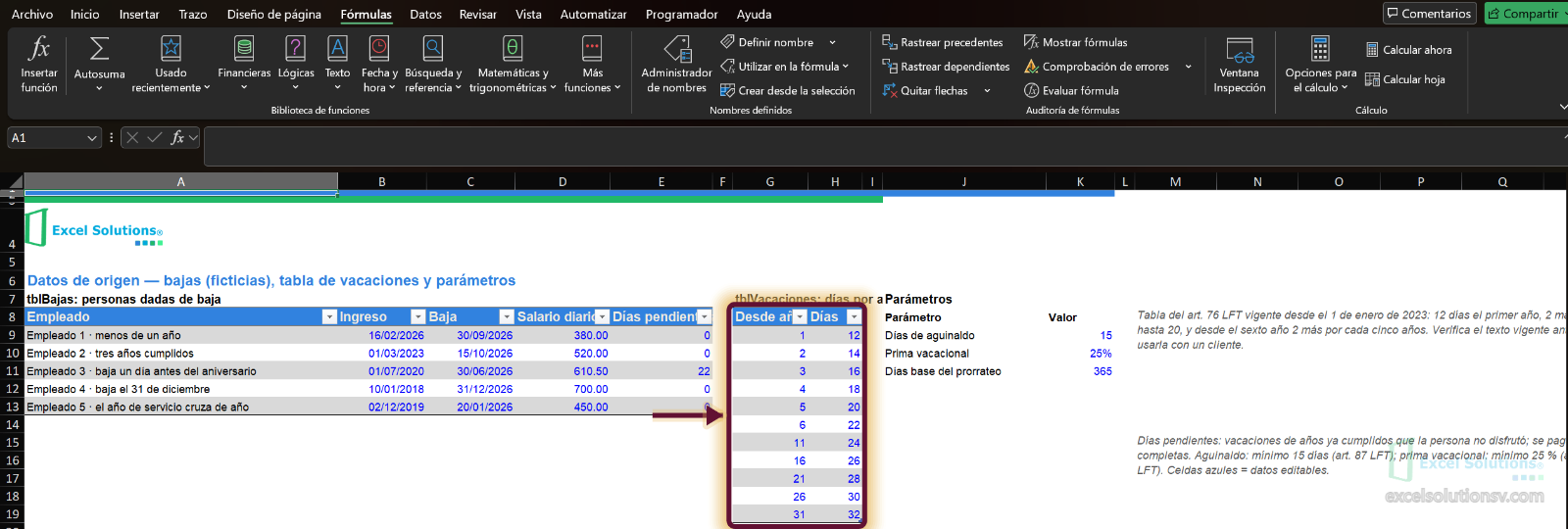
Task: Switch to the Automatizar tab
Action: [x=593, y=14]
